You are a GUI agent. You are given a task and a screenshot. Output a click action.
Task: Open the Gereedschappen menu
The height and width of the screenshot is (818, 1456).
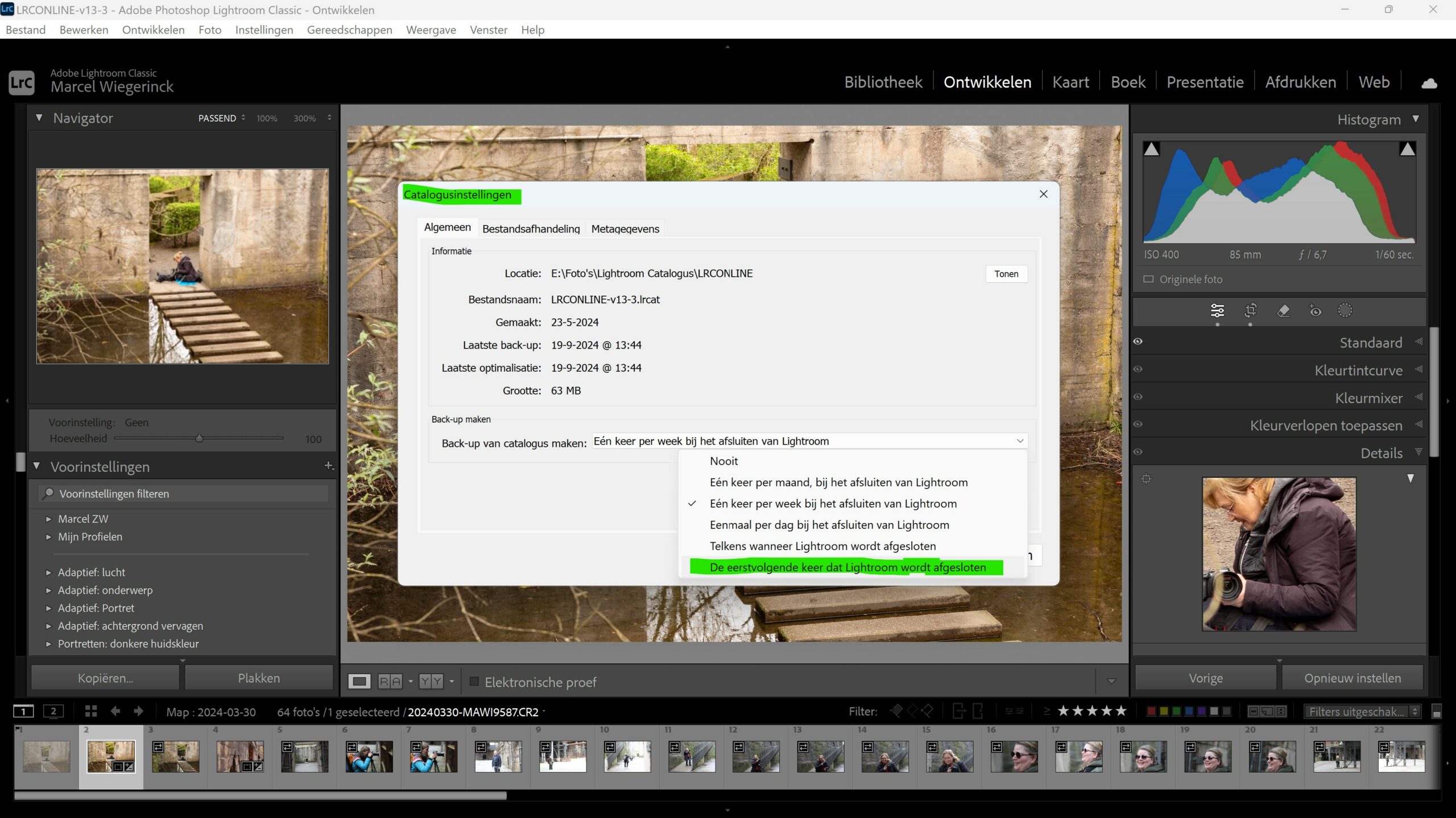click(x=349, y=30)
